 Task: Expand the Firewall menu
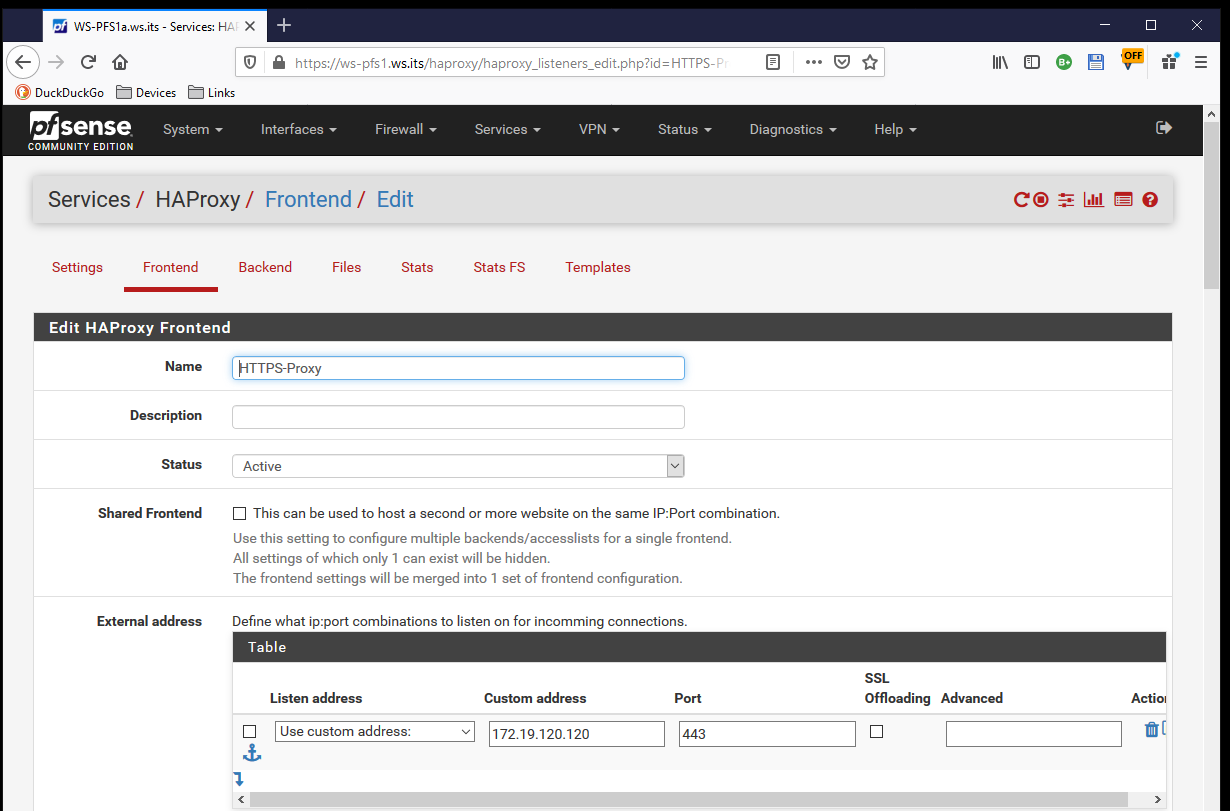pyautogui.click(x=406, y=129)
